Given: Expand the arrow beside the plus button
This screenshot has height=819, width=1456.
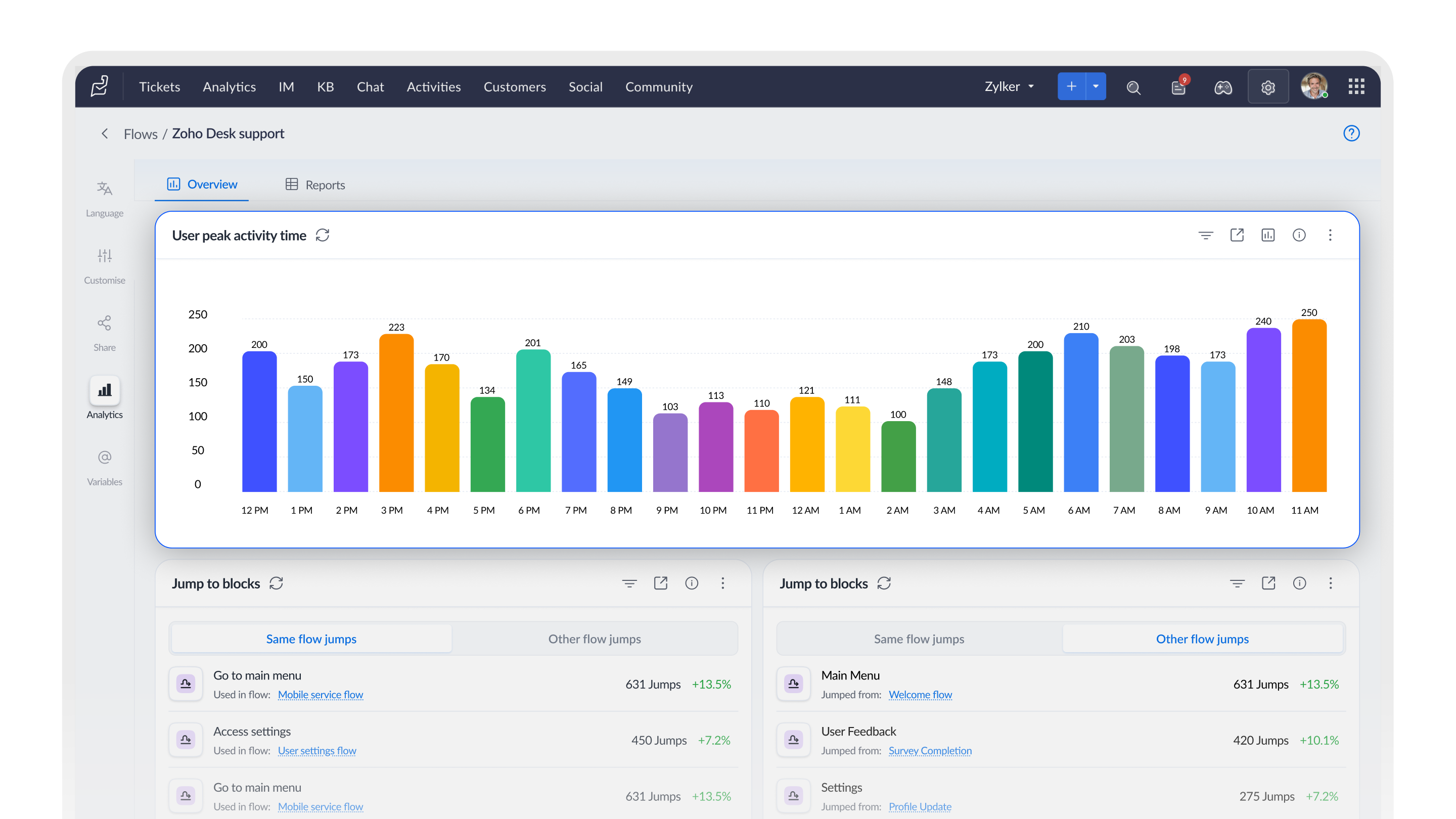Looking at the screenshot, I should 1096,86.
